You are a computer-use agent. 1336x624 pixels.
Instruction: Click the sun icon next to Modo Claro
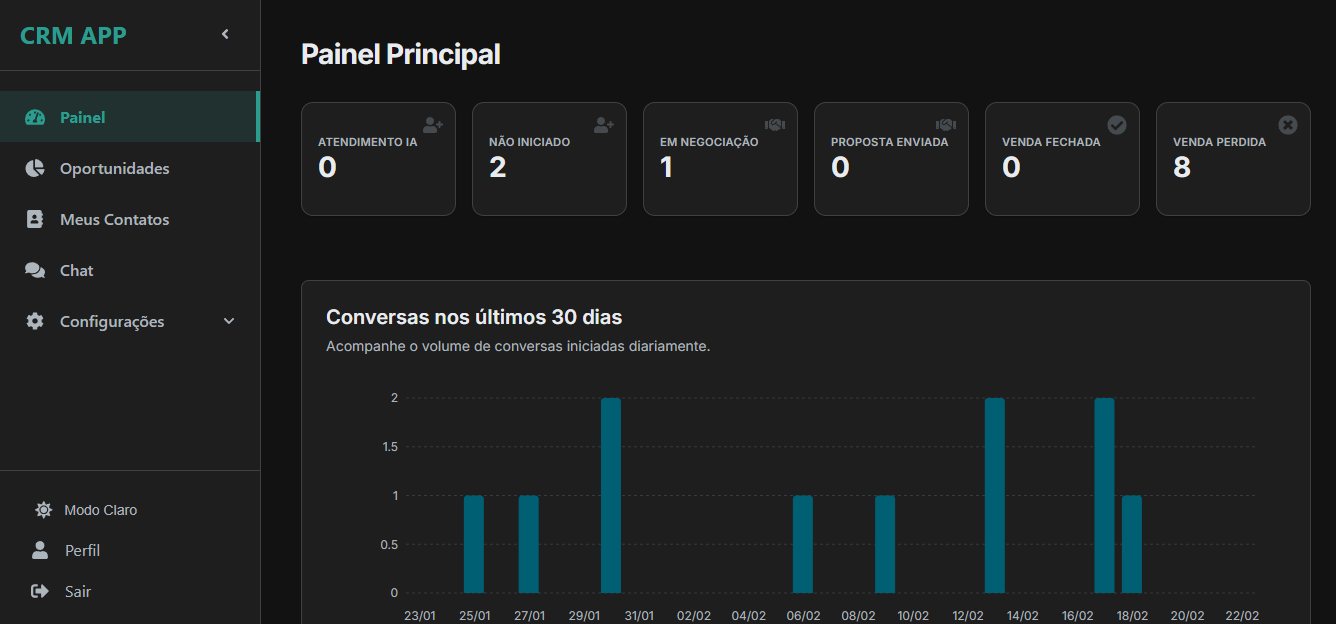click(43, 509)
